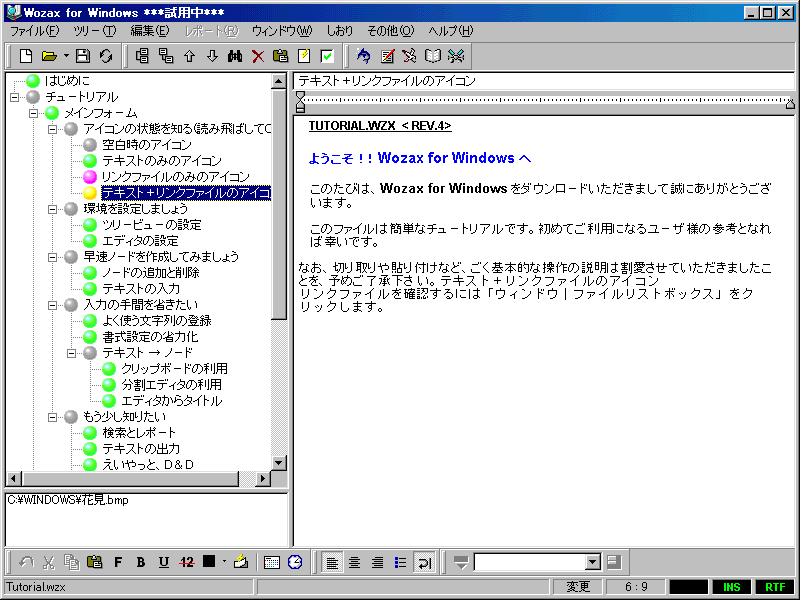This screenshot has width=800, height=600.
Task: Open the ウィンドウ(W) menu
Action: (x=282, y=31)
